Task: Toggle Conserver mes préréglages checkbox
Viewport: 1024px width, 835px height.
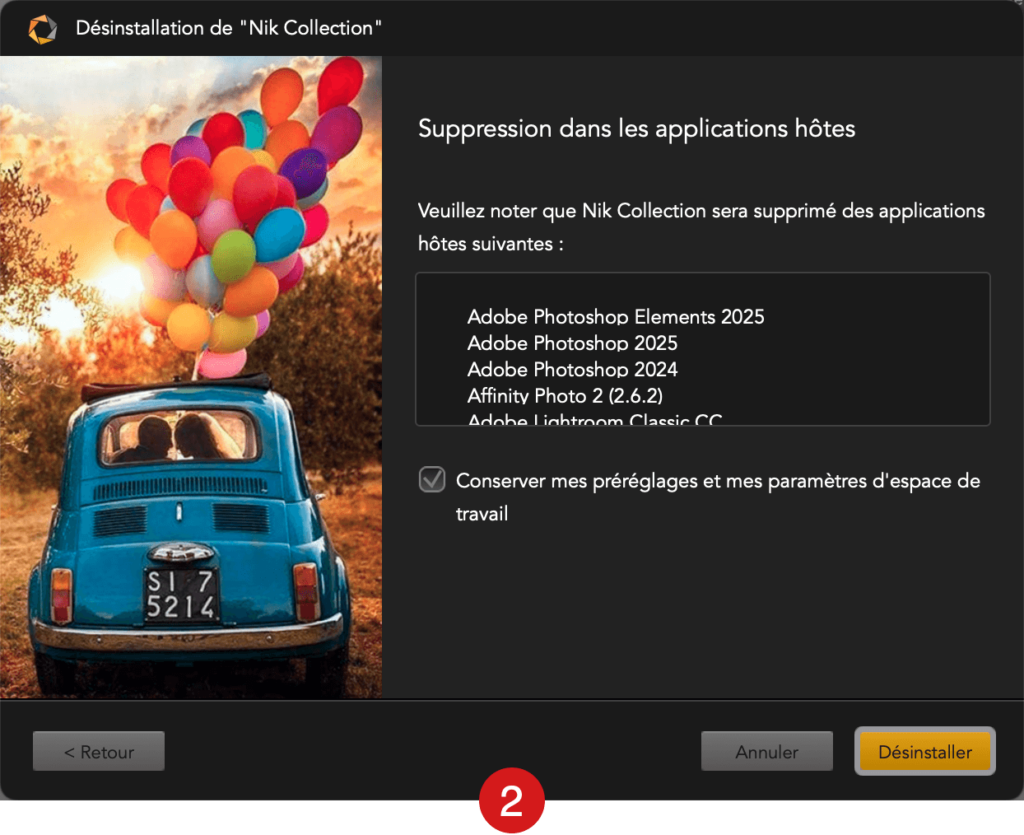Action: 432,480
